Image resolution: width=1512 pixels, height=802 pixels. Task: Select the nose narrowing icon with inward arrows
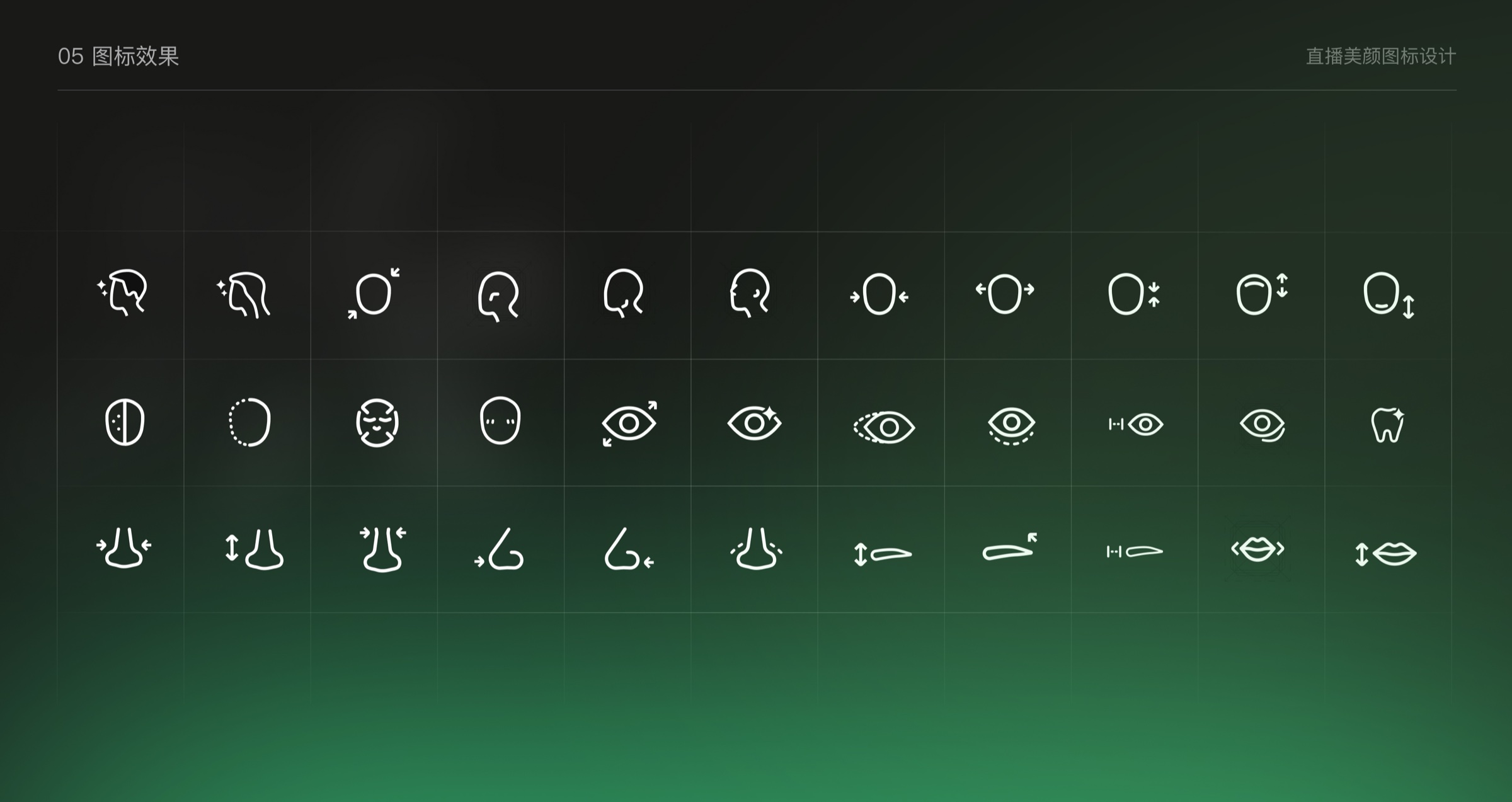point(123,547)
